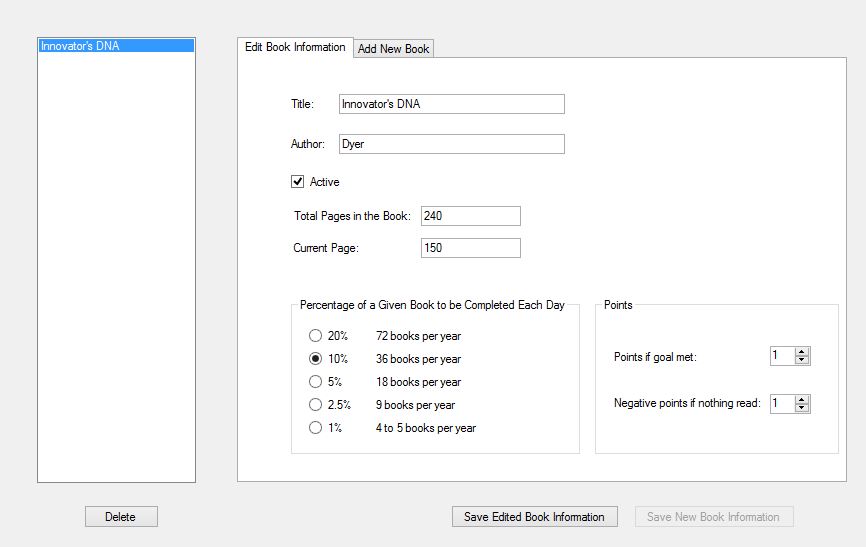Select Innovator's DNA in the book list
This screenshot has width=866, height=547.
point(116,46)
